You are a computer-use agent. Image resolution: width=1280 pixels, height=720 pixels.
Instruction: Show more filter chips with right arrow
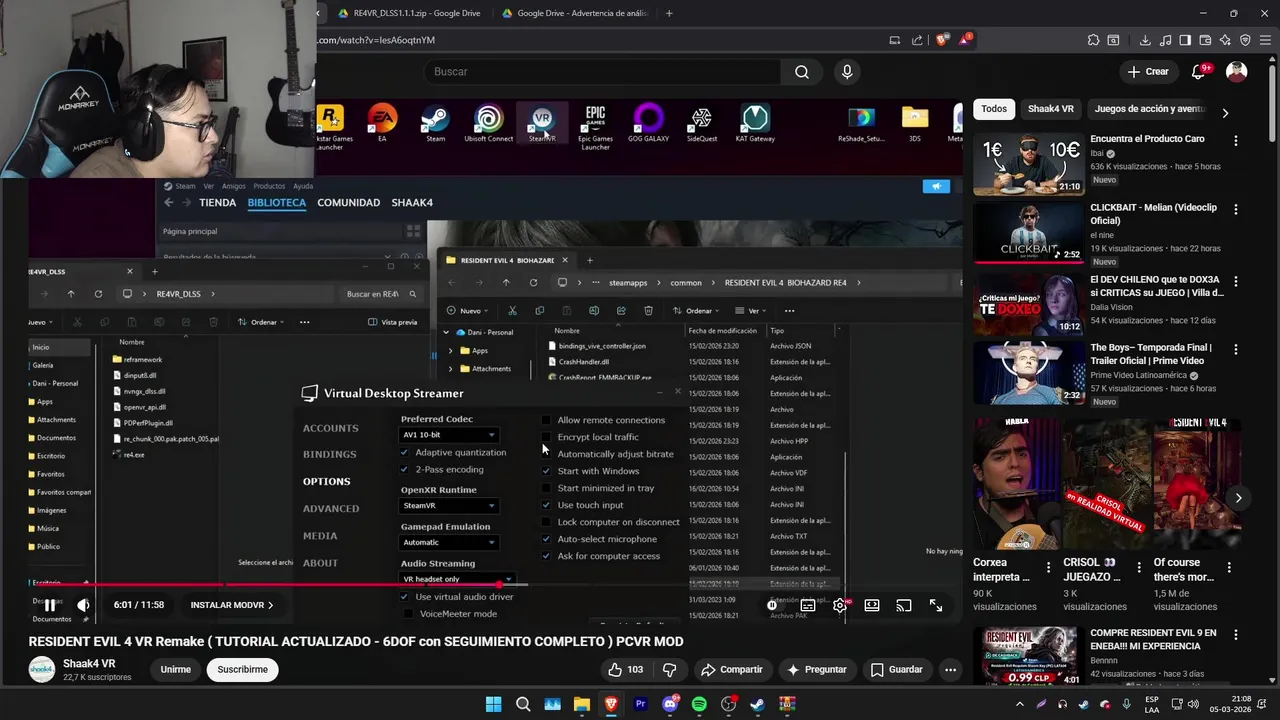pyautogui.click(x=1225, y=113)
